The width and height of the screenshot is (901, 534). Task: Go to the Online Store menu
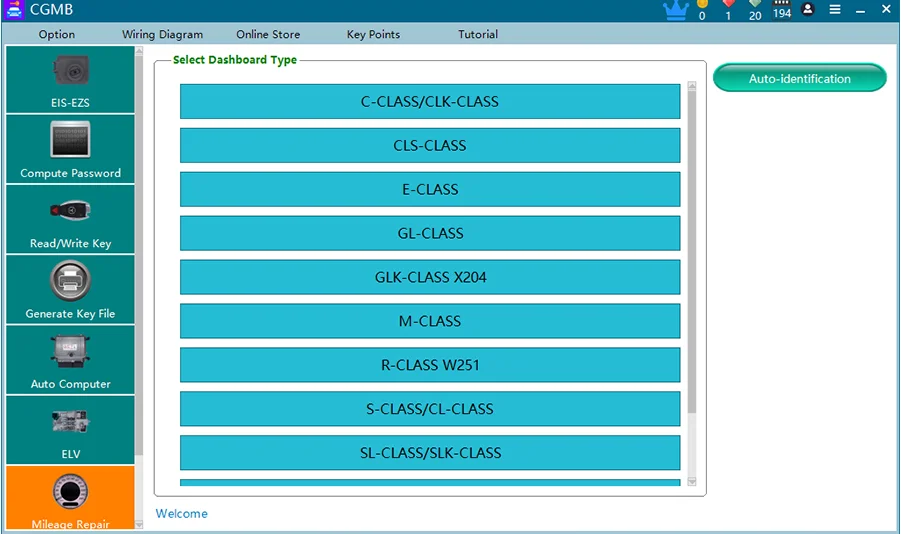coord(268,34)
